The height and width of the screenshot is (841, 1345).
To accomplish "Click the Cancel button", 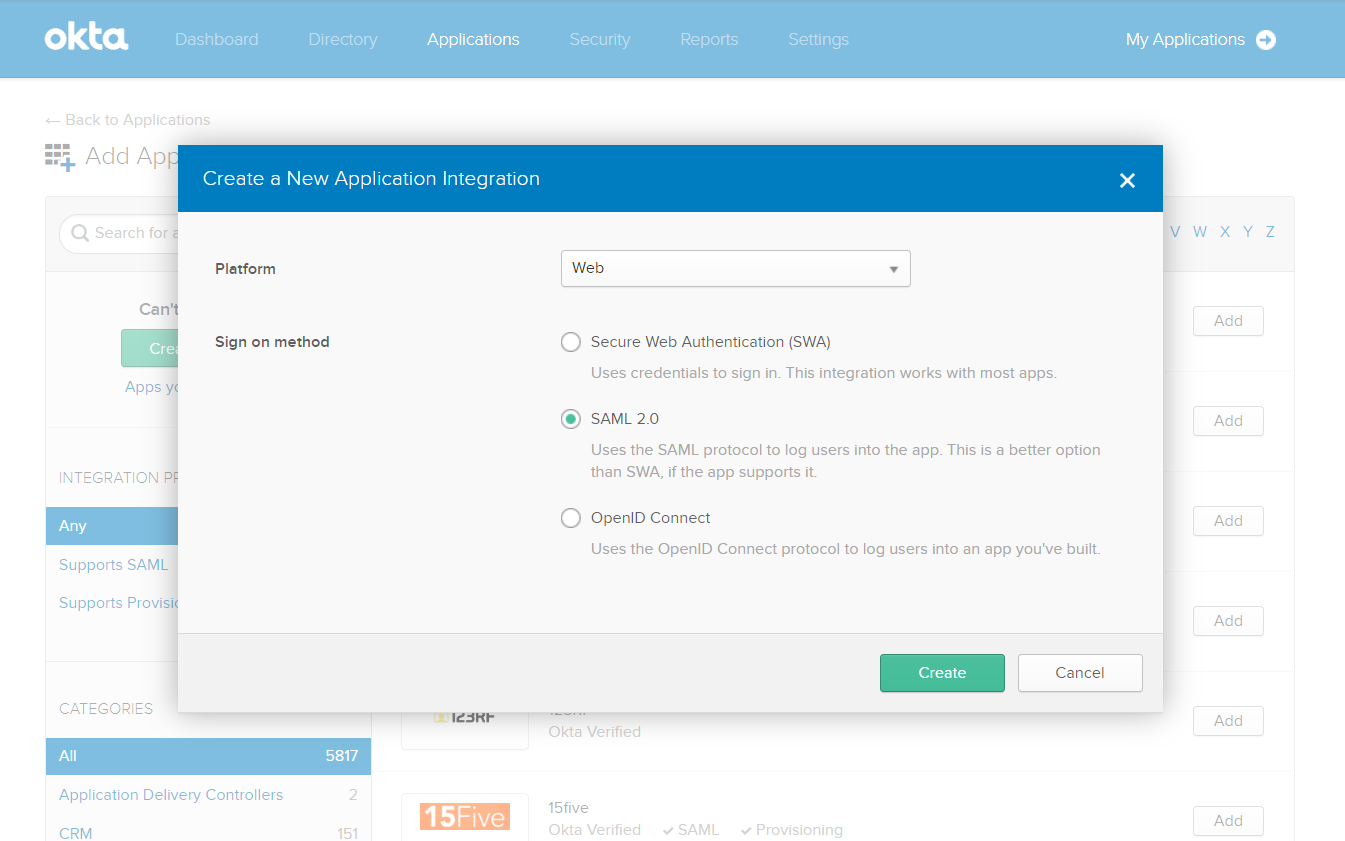I will [x=1080, y=673].
